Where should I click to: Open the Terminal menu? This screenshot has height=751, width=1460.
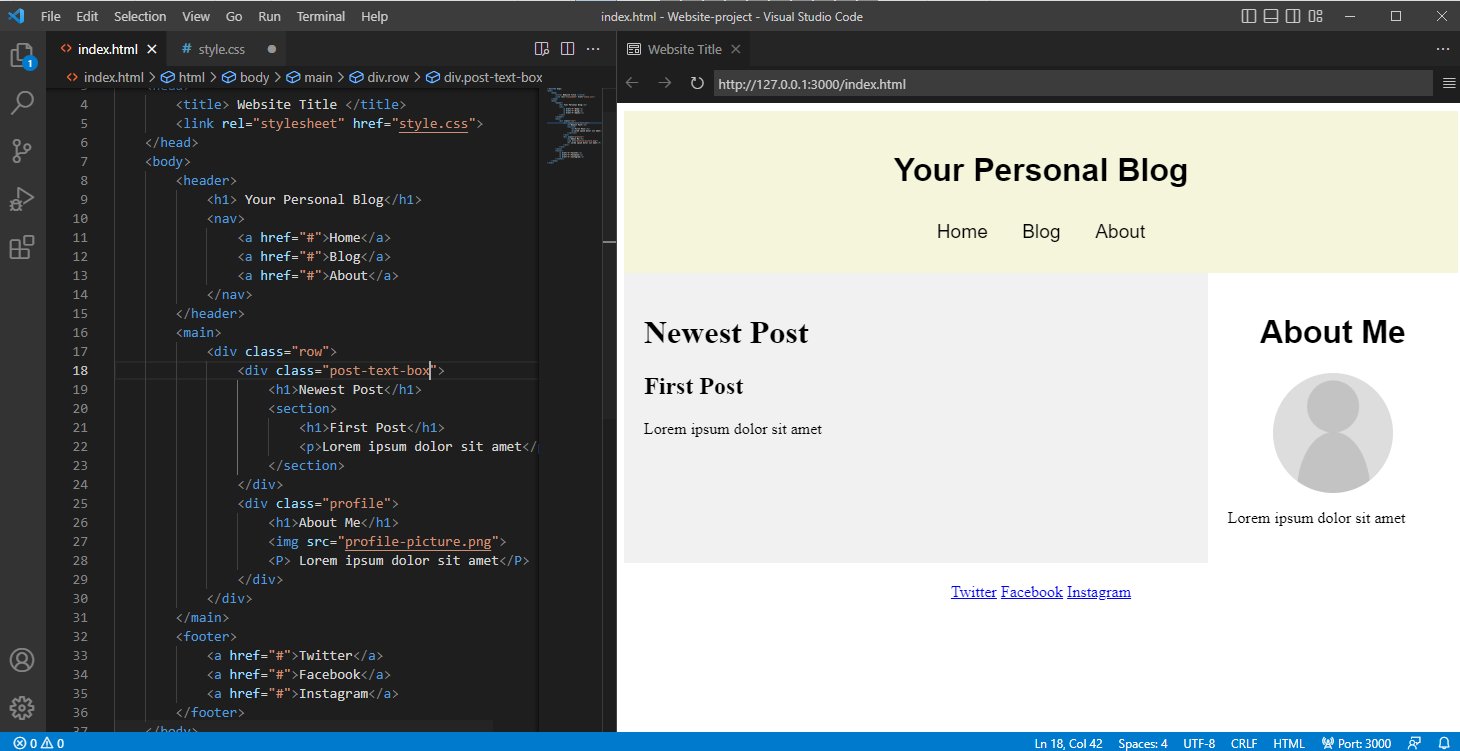tap(320, 16)
